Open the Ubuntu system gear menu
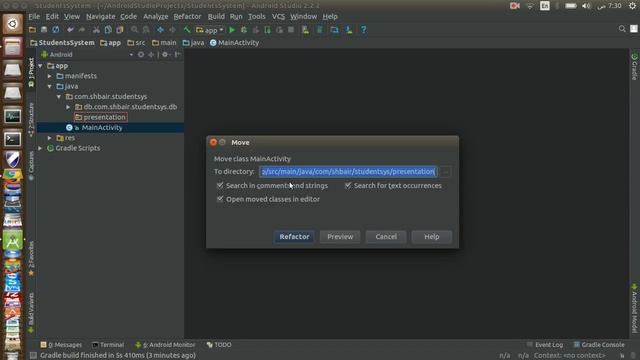 (x=633, y=6)
